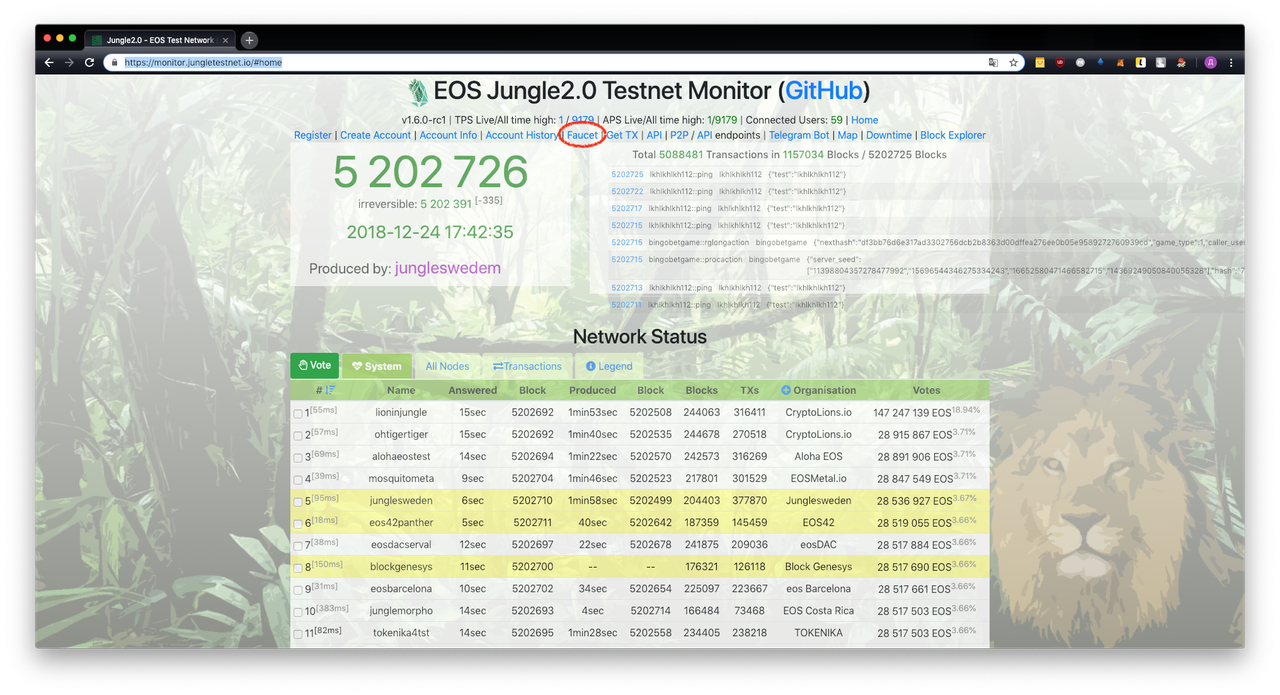Open the Downtime link
The height and width of the screenshot is (695, 1280).
(x=889, y=135)
